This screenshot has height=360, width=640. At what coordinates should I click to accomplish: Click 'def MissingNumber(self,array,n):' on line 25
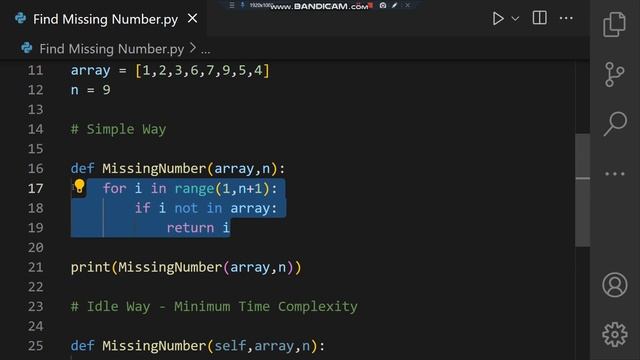(x=198, y=346)
